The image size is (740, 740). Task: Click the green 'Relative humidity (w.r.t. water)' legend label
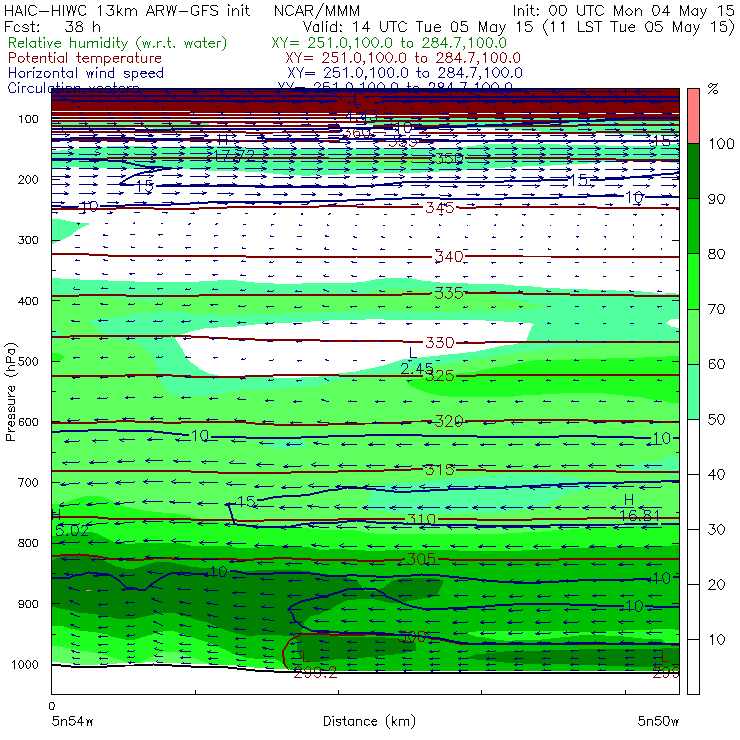[x=118, y=43]
